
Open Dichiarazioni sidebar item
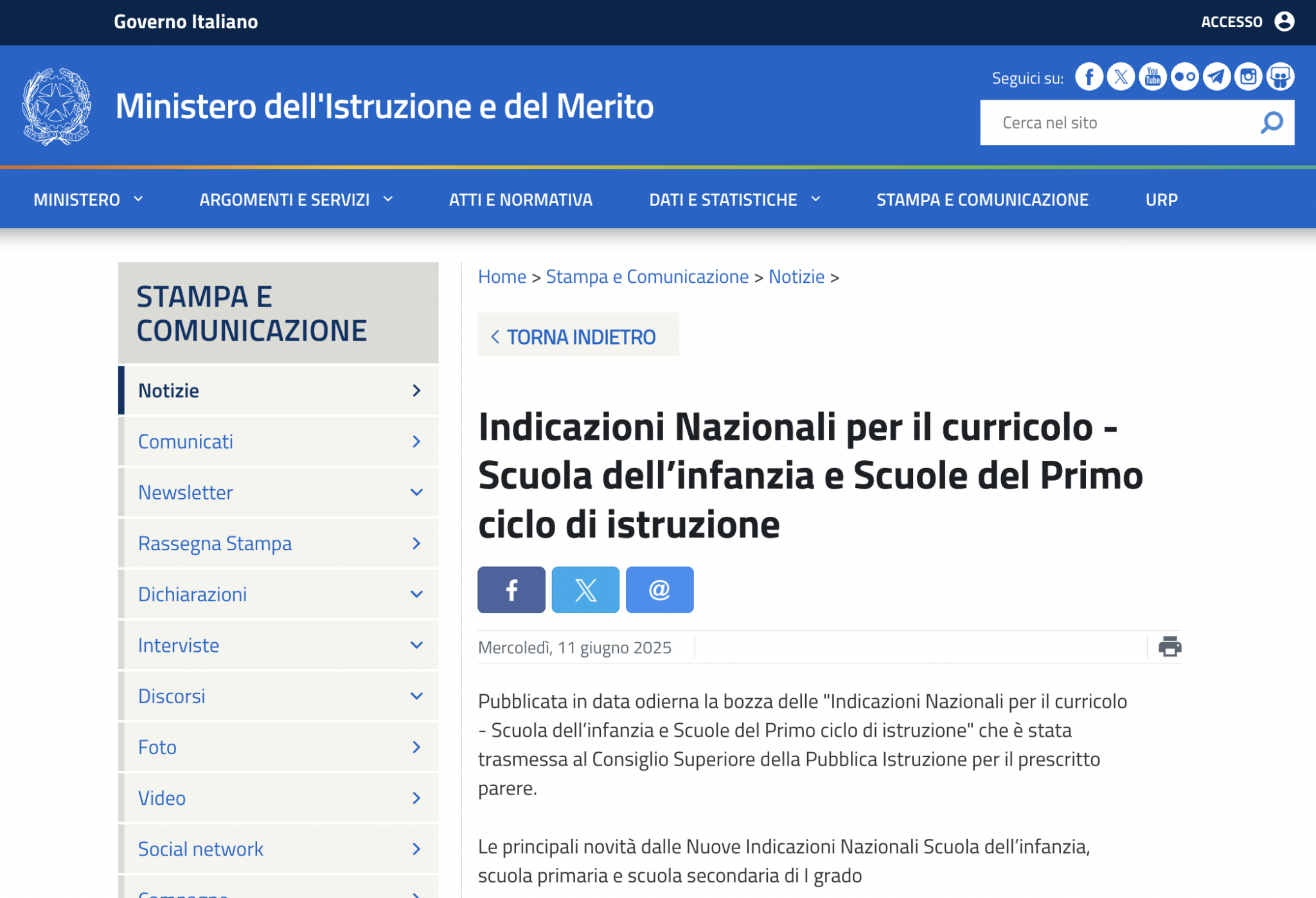[279, 594]
